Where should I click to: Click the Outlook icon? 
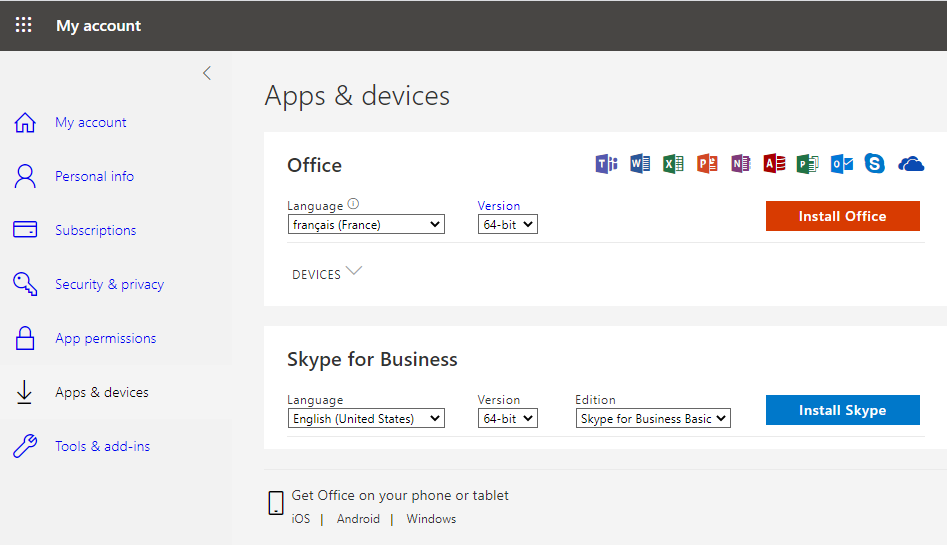[x=841, y=164]
